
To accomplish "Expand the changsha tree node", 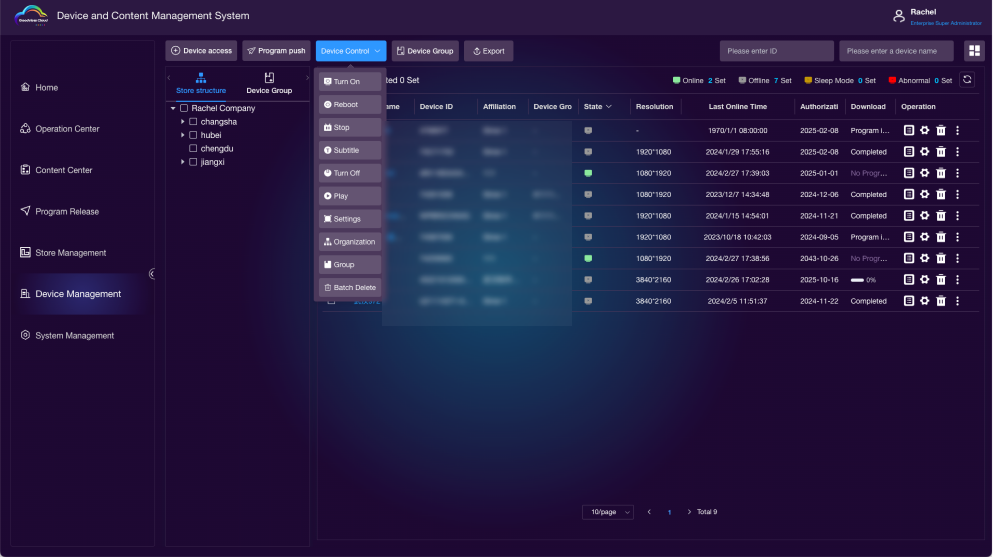I will point(183,122).
